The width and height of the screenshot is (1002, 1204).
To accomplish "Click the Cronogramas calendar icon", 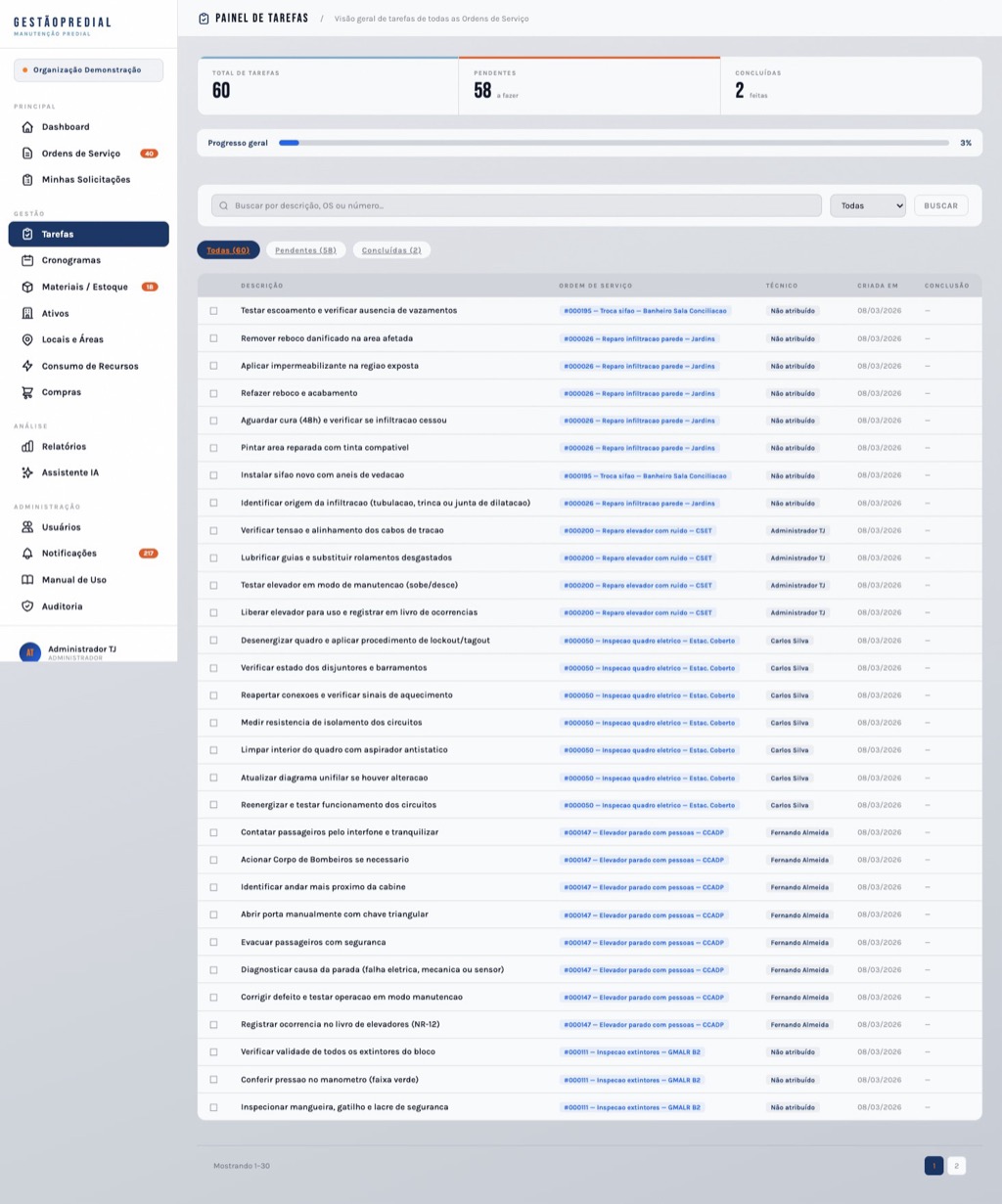I will coord(27,260).
